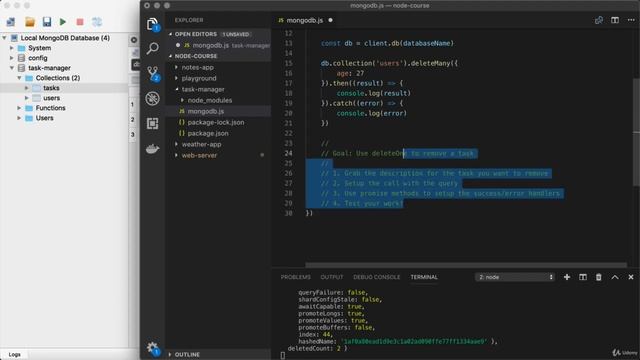
Task: Open the Manage gear menu
Action: (153, 348)
